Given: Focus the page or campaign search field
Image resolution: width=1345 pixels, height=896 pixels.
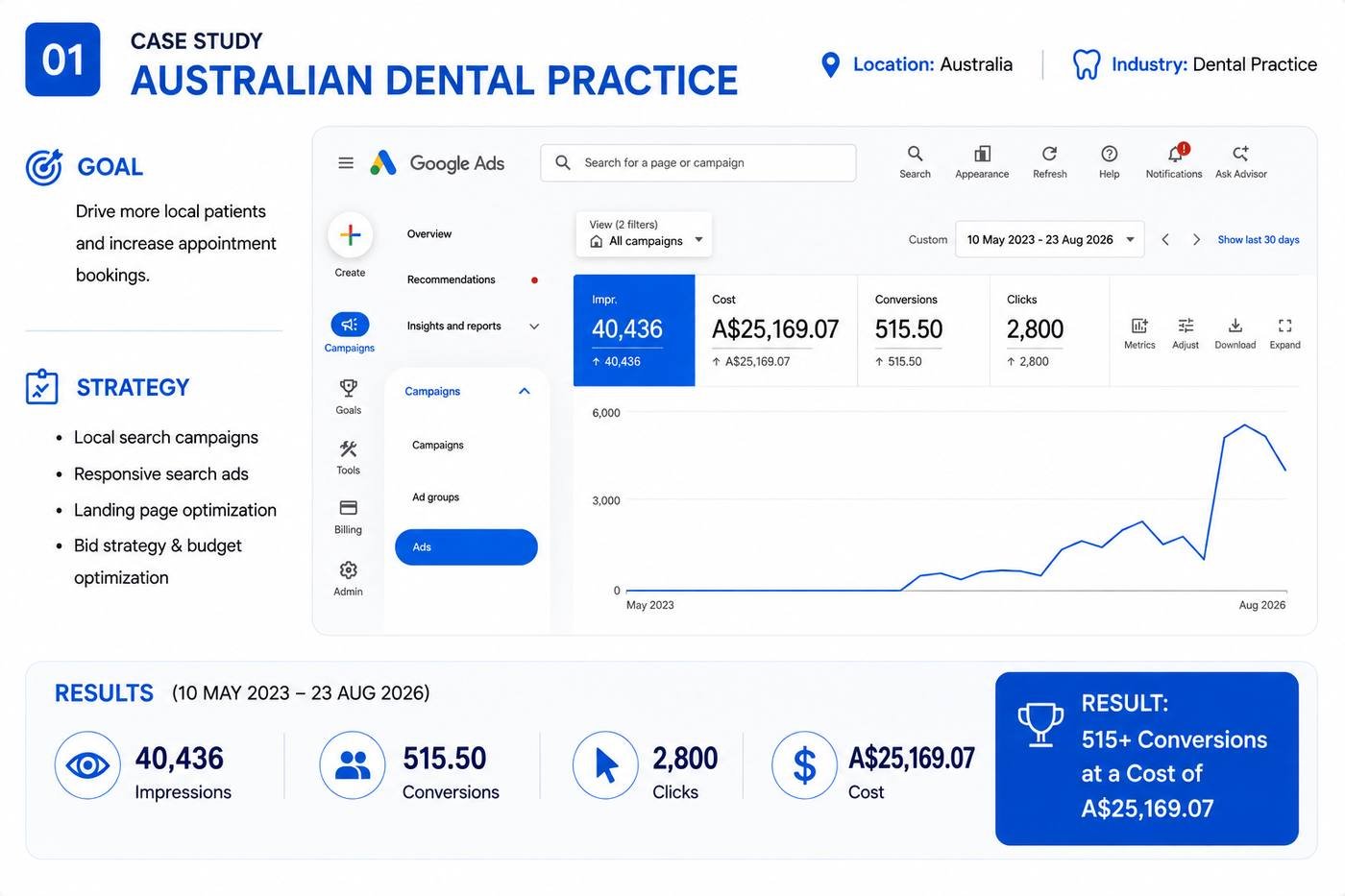Looking at the screenshot, I should tap(698, 163).
